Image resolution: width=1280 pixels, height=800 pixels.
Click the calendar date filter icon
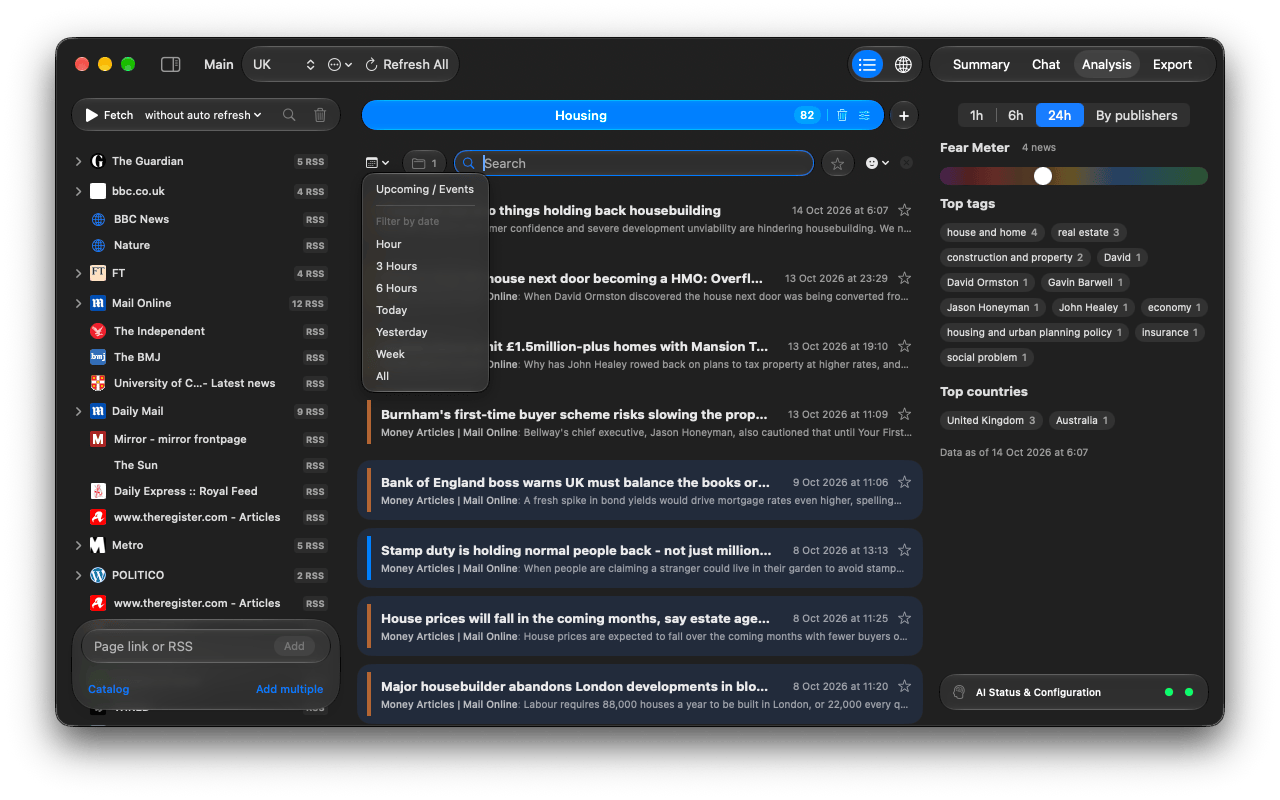click(377, 163)
